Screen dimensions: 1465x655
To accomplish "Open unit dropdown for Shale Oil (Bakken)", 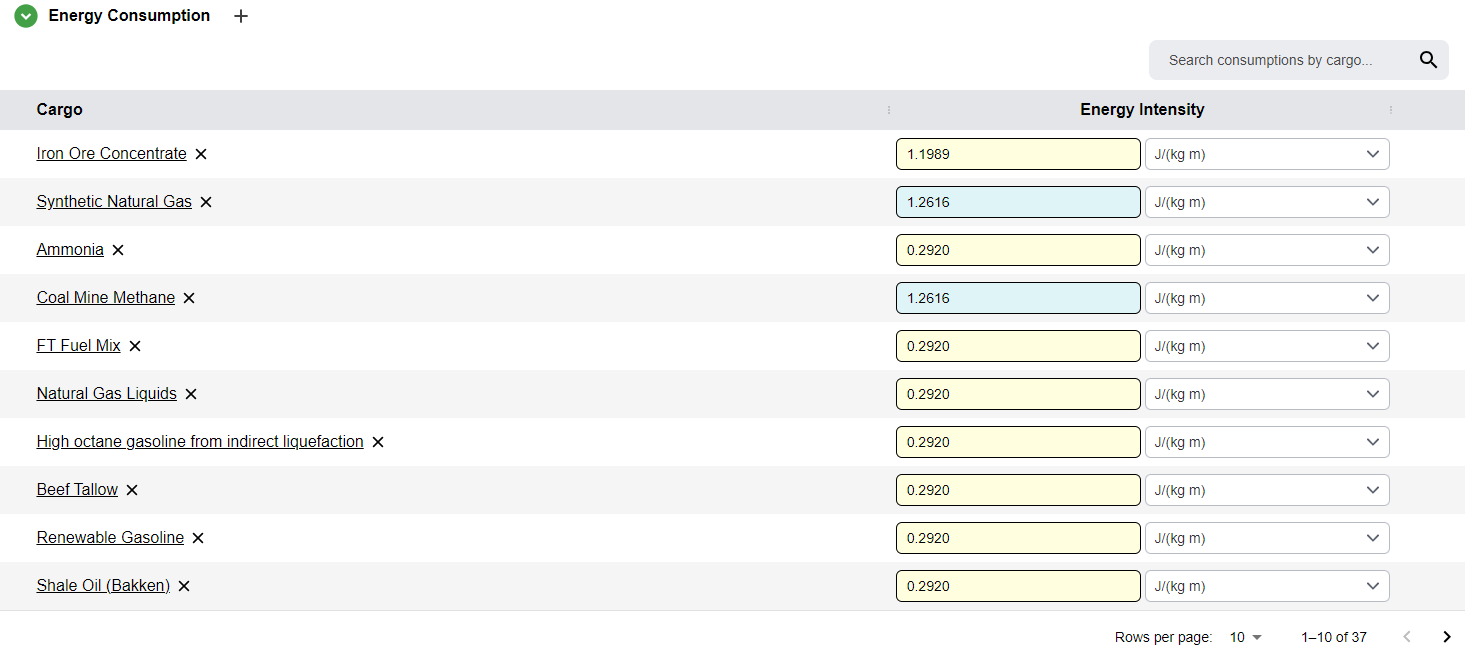I will click(x=1267, y=586).
